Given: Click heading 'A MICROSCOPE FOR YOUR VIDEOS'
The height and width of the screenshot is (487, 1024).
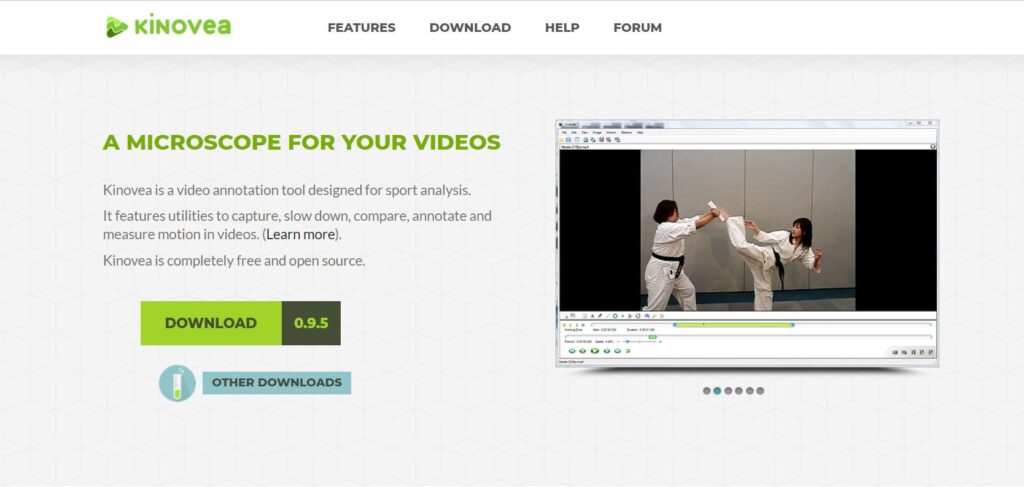Looking at the screenshot, I should pyautogui.click(x=302, y=142).
